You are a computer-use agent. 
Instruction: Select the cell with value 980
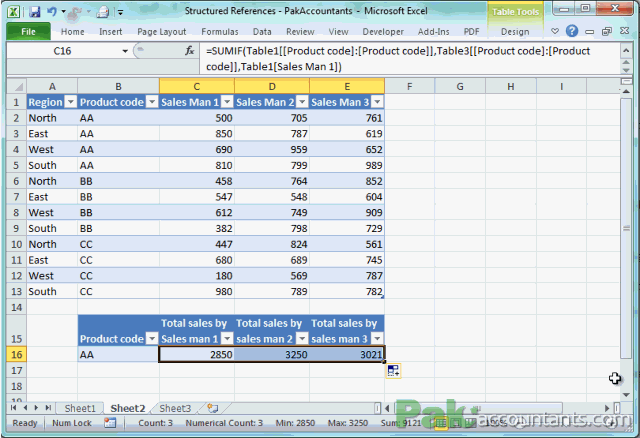197,291
